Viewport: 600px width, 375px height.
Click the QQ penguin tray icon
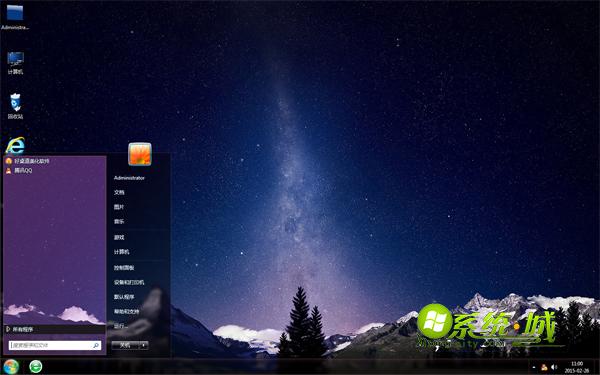(544, 367)
